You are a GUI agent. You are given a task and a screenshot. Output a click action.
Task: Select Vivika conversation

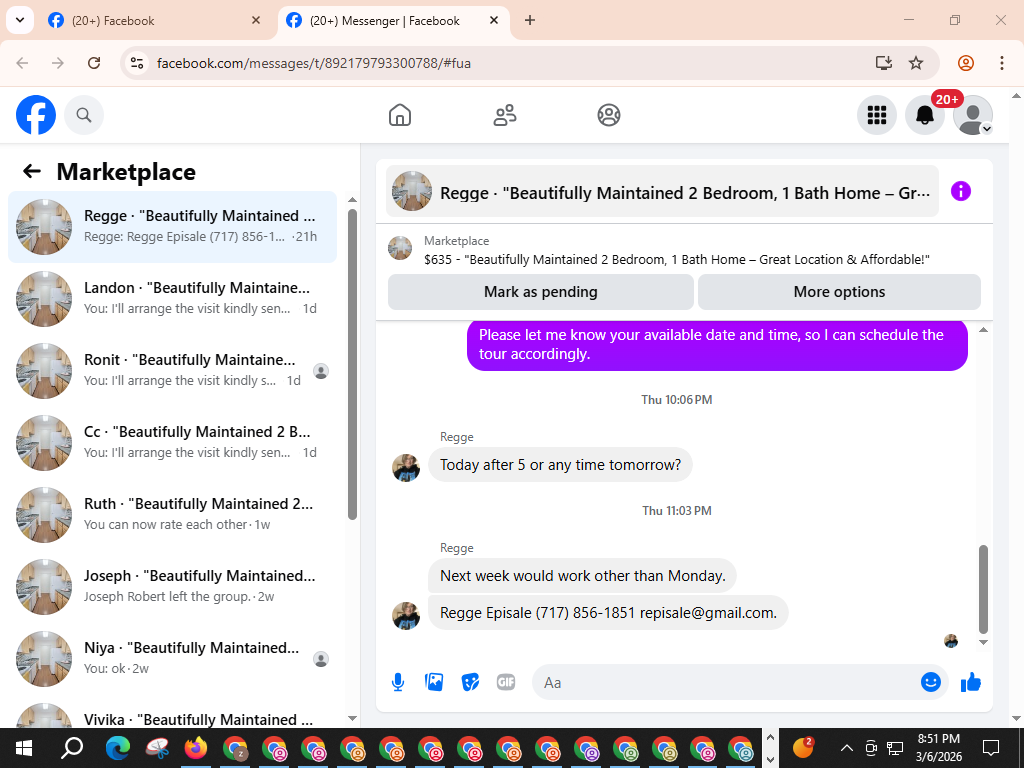[x=172, y=714]
